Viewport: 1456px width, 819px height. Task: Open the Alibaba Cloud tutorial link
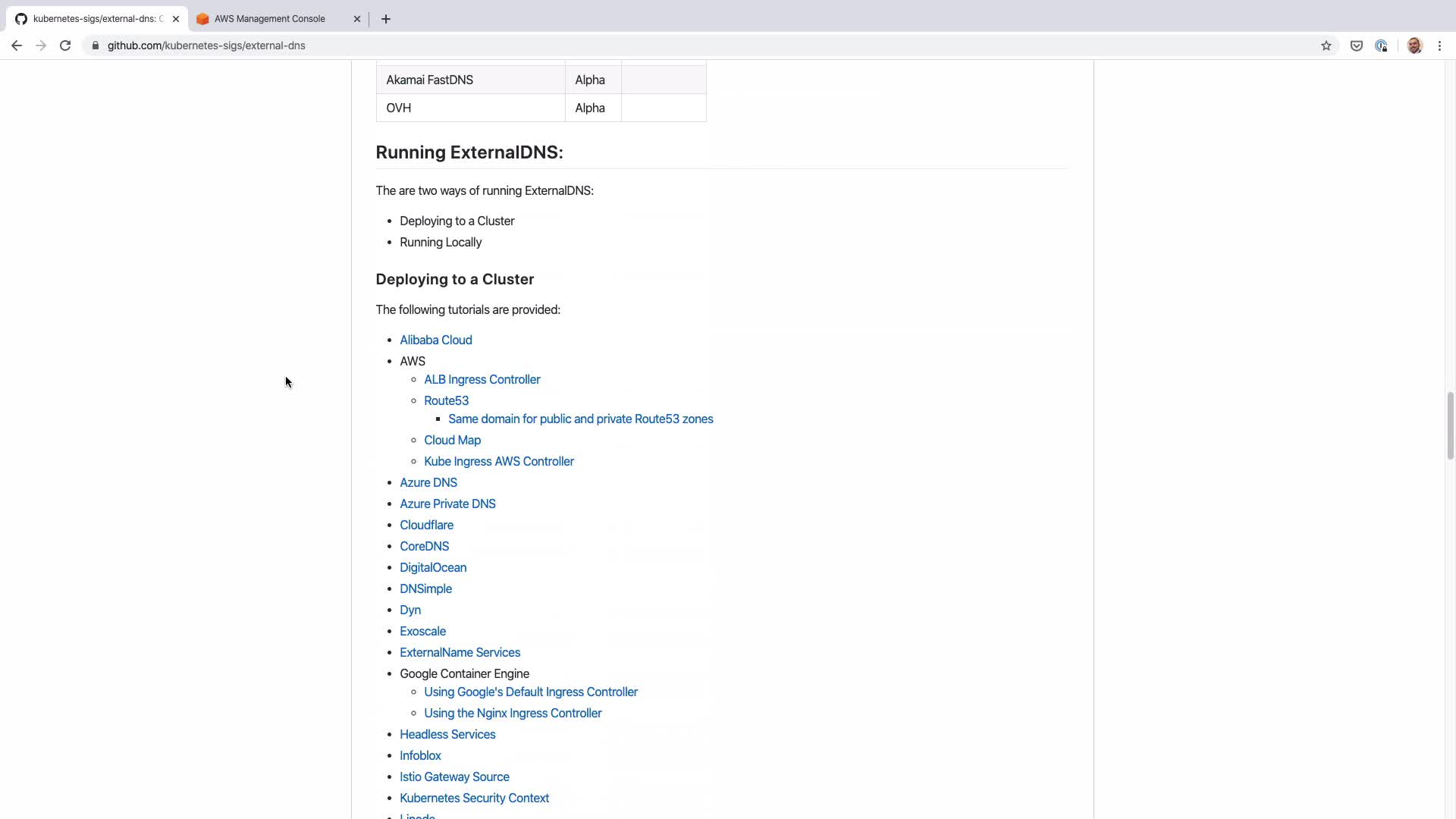[x=435, y=340]
